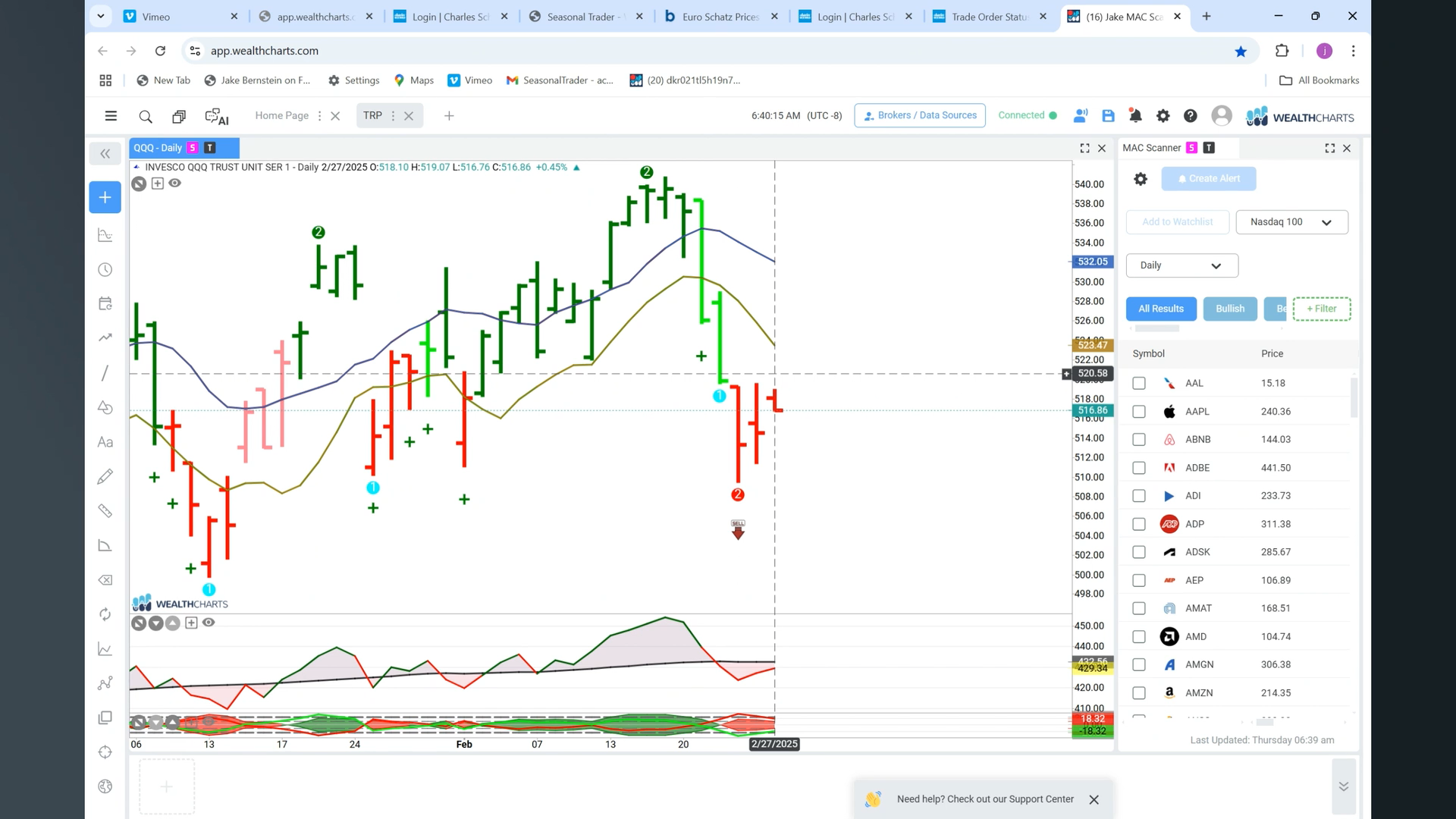1456x819 pixels.
Task: Check the AMZN checkbox
Action: pos(1139,693)
